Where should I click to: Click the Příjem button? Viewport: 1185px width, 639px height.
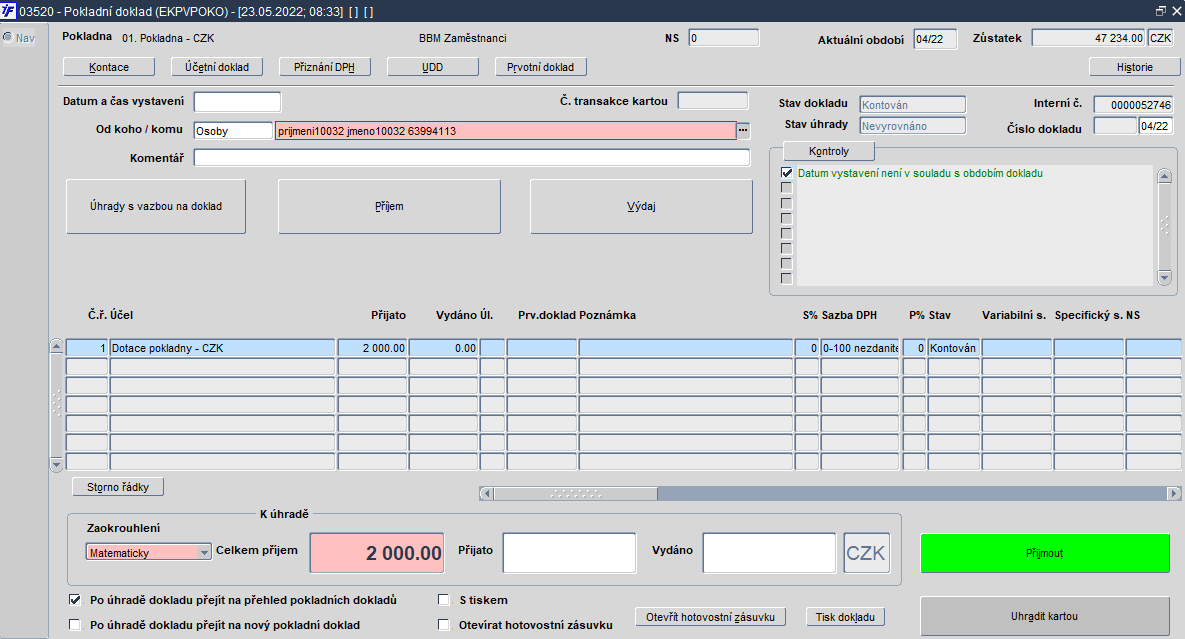click(389, 206)
